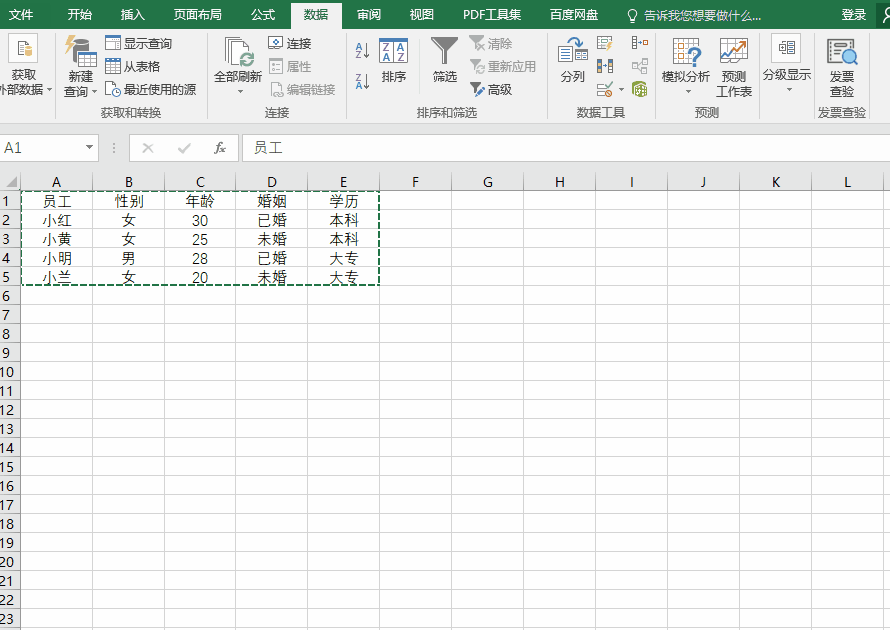Click the Relationships icon
Viewport: 890px width, 630px height.
pos(640,66)
